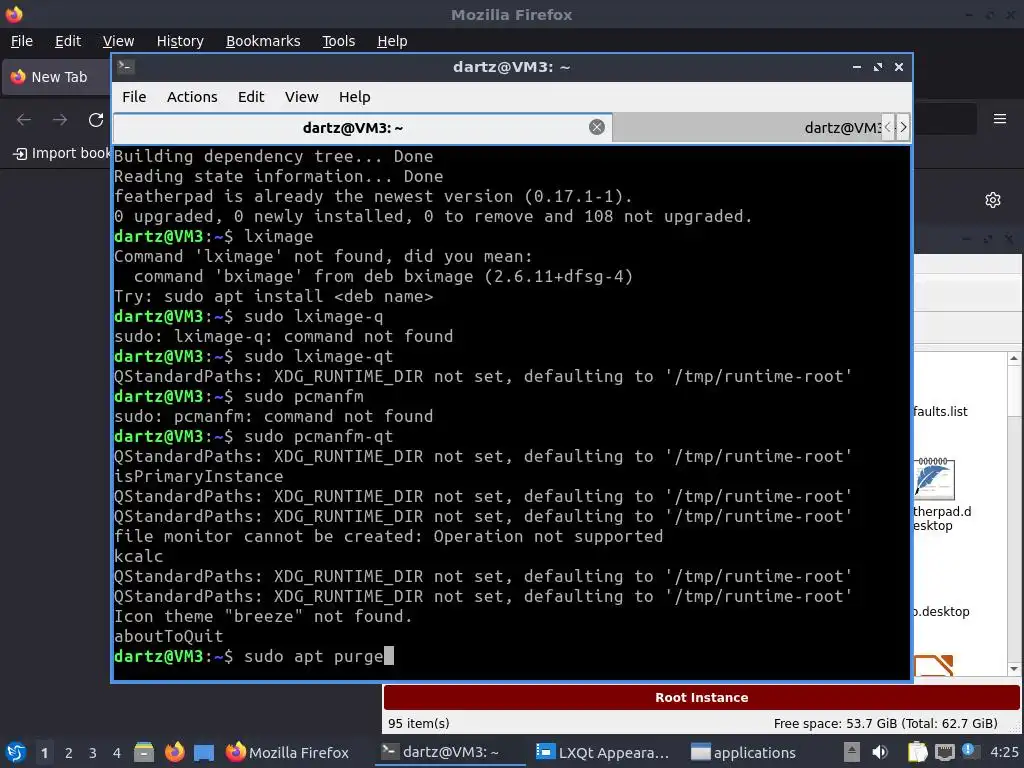Viewport: 1024px width, 768px height.
Task: Open Firefox Bookmarks menu
Action: pyautogui.click(x=263, y=41)
